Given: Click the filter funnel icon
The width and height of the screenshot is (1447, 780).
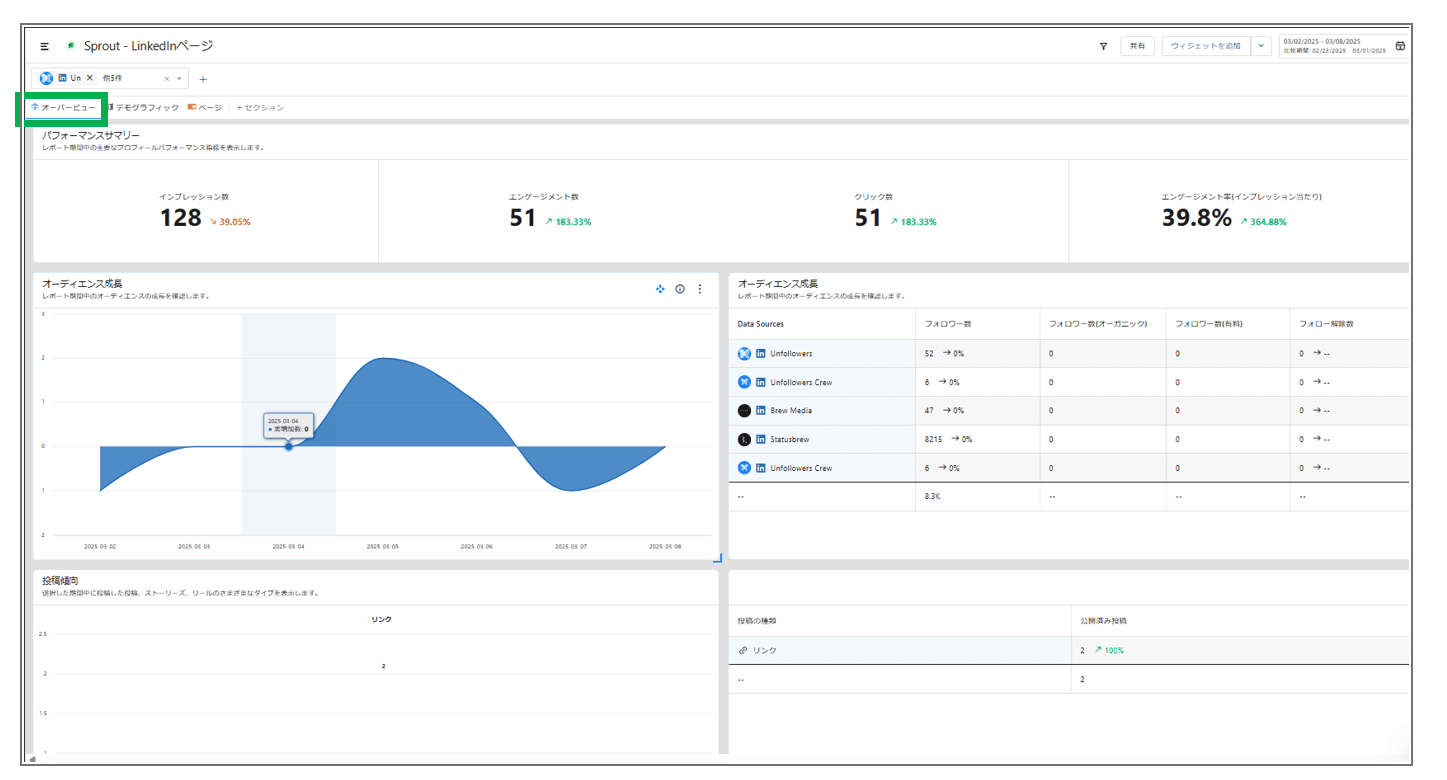Looking at the screenshot, I should point(1103,46).
